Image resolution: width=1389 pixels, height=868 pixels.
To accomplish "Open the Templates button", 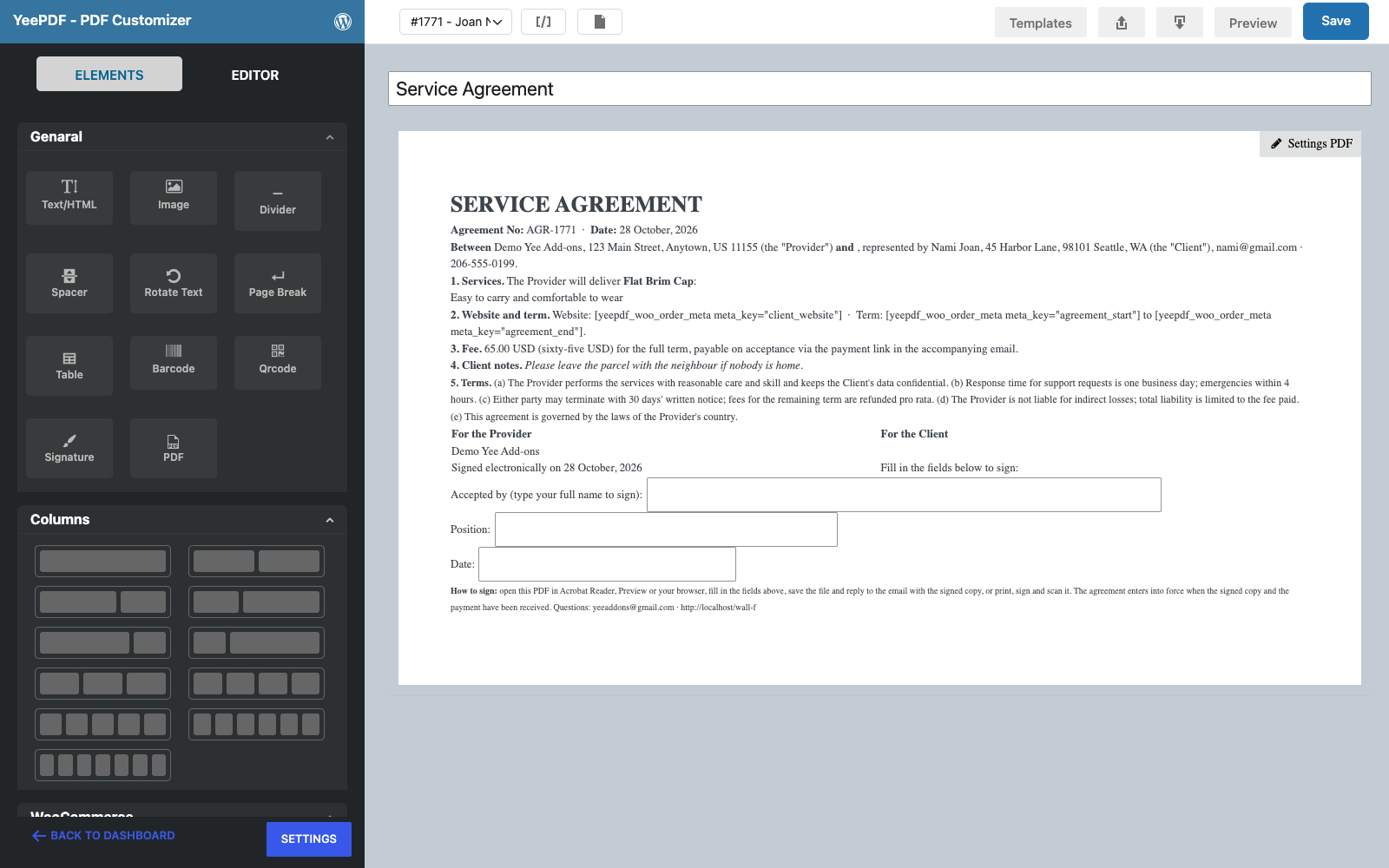I will [x=1041, y=23].
